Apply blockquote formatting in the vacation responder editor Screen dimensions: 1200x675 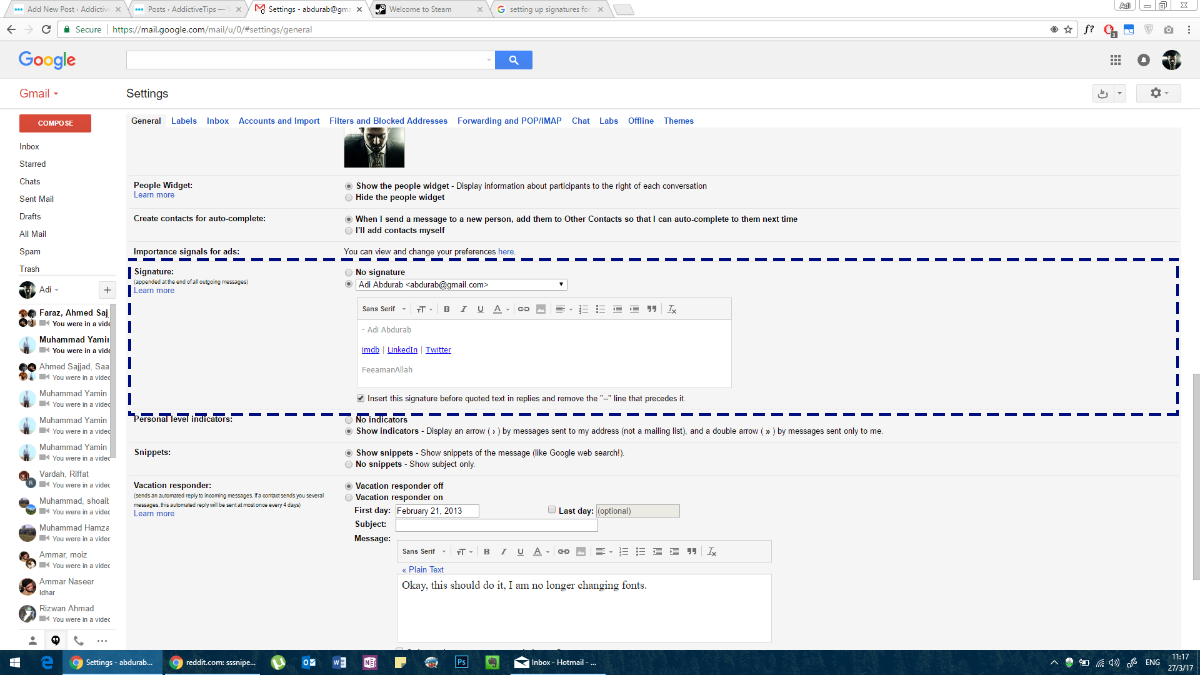click(691, 553)
